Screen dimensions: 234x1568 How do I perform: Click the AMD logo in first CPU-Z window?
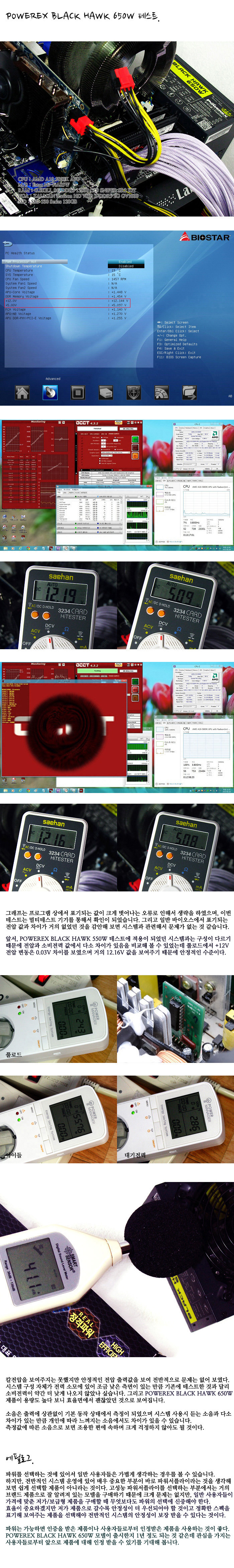(x=215, y=436)
